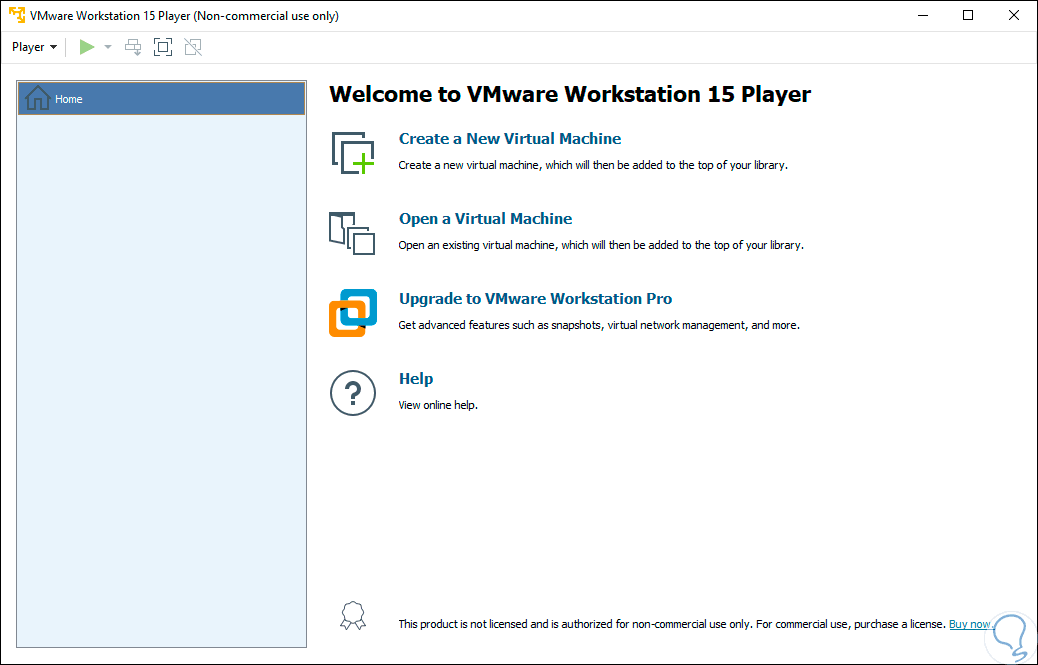Click the Open a Virtual Machine link

[x=485, y=218]
